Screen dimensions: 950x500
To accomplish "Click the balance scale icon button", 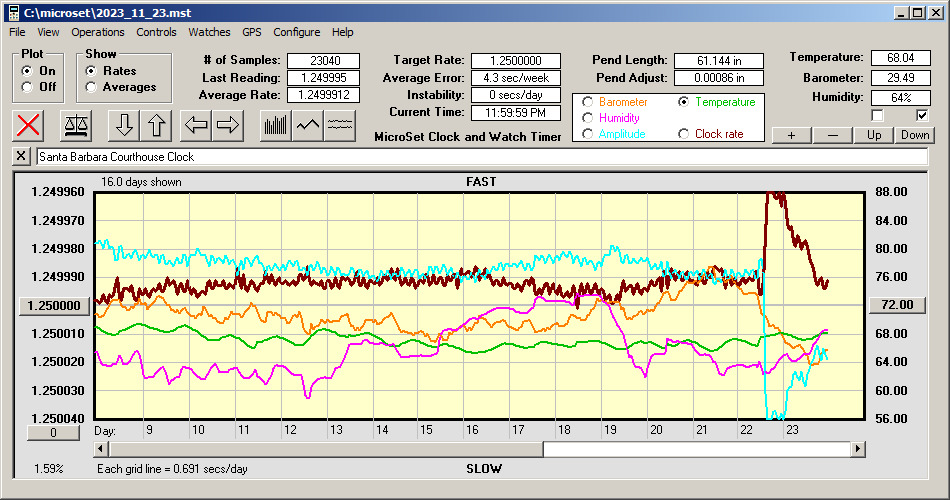I will (x=74, y=125).
